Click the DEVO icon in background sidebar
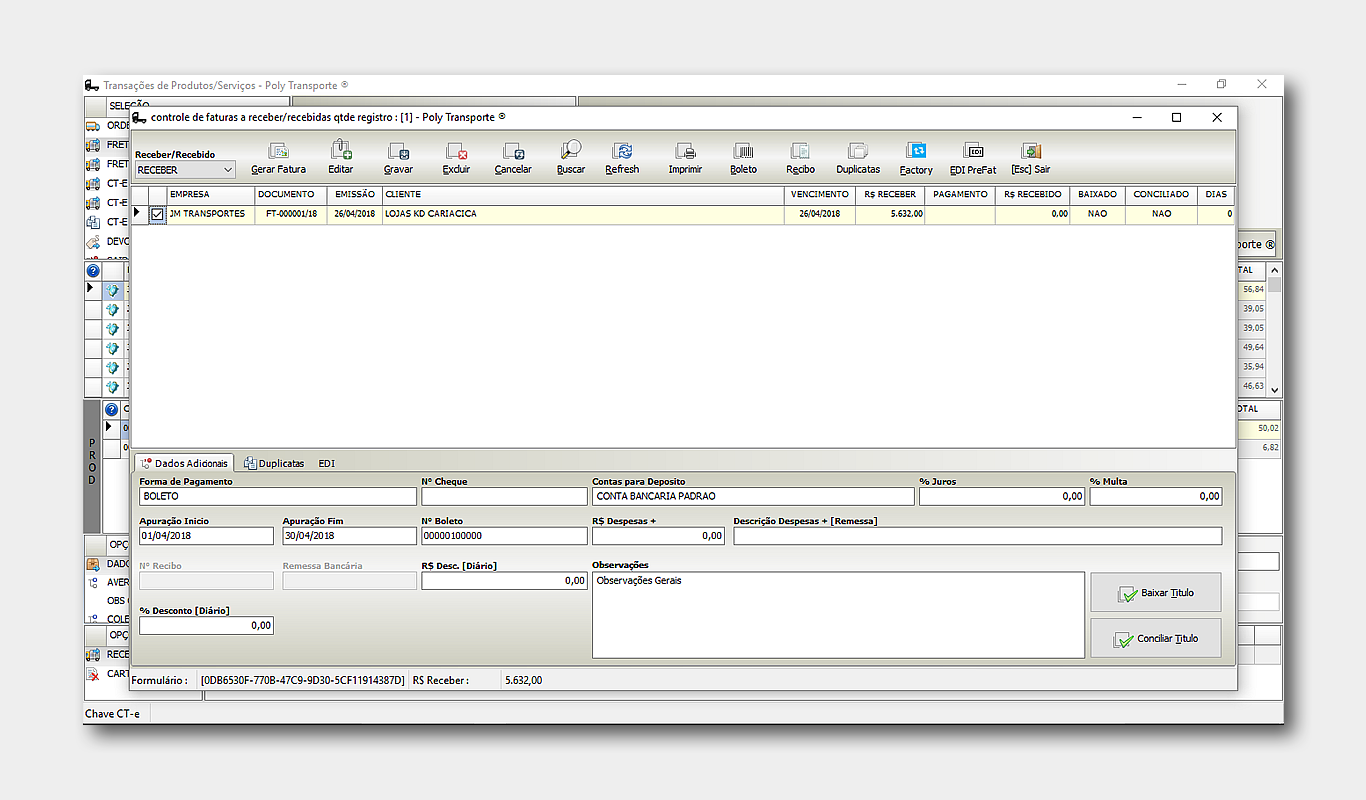This screenshot has width=1366, height=800. click(93, 242)
